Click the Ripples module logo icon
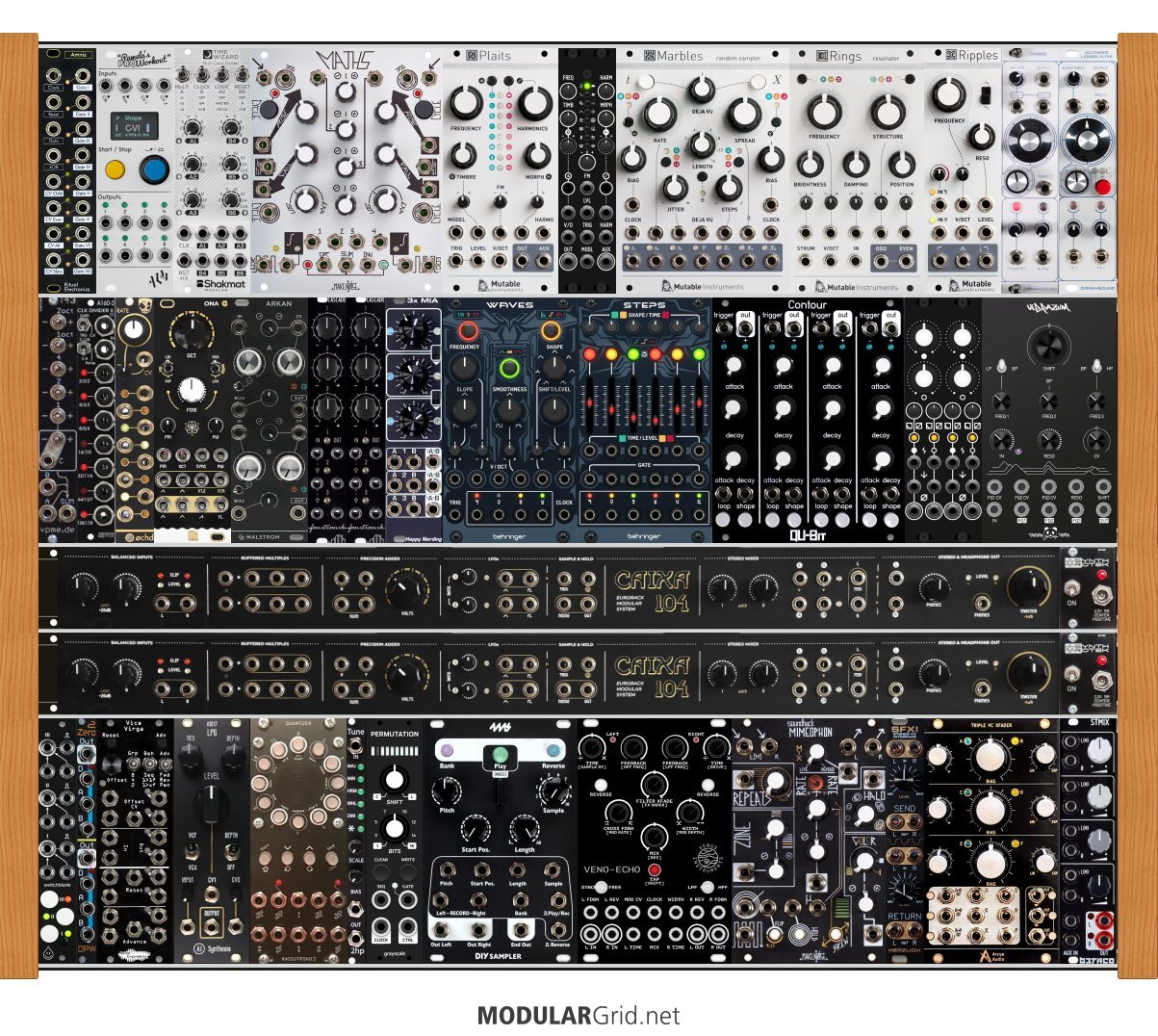 pos(951,56)
